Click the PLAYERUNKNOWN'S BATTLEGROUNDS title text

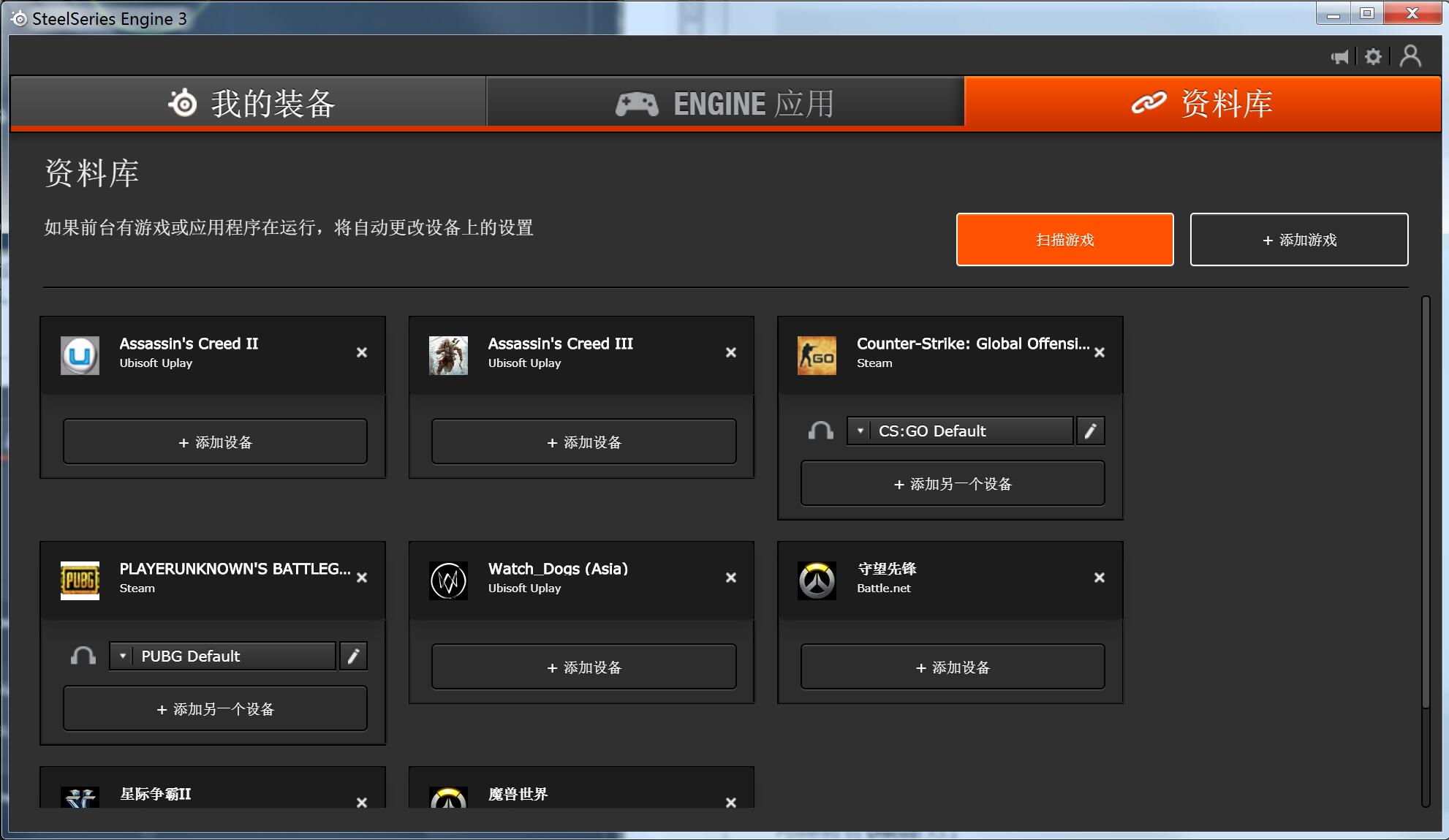[x=235, y=569]
